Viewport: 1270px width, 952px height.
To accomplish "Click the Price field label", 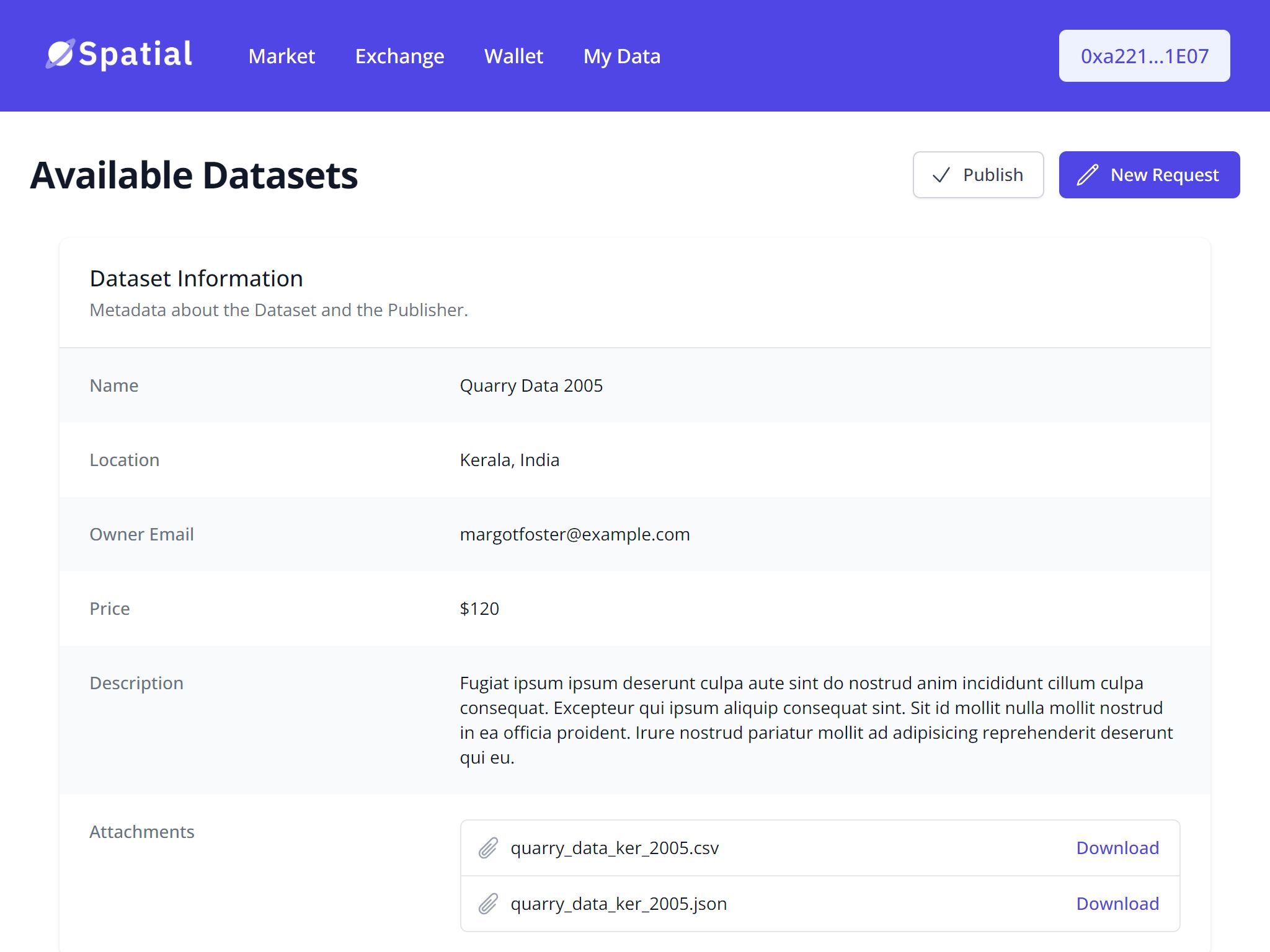I will click(x=110, y=609).
